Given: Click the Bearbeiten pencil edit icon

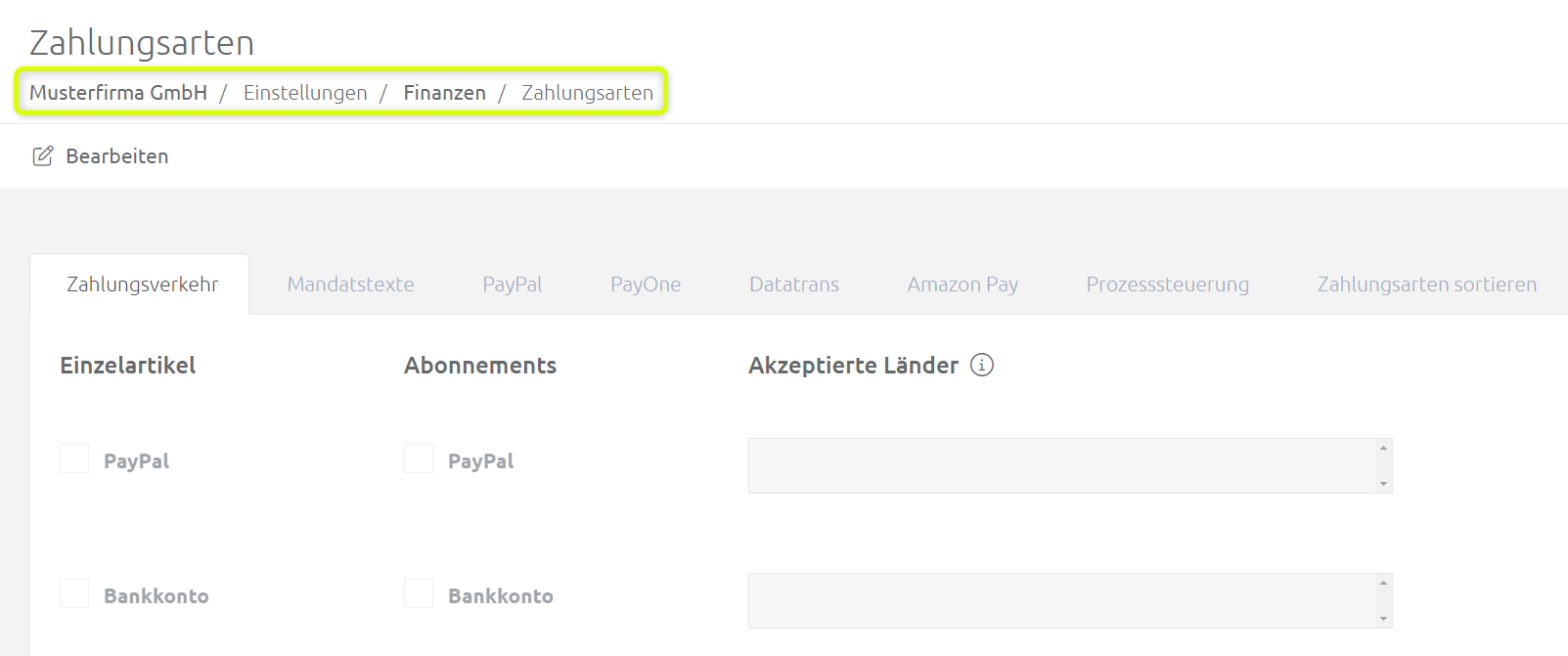Looking at the screenshot, I should (43, 156).
